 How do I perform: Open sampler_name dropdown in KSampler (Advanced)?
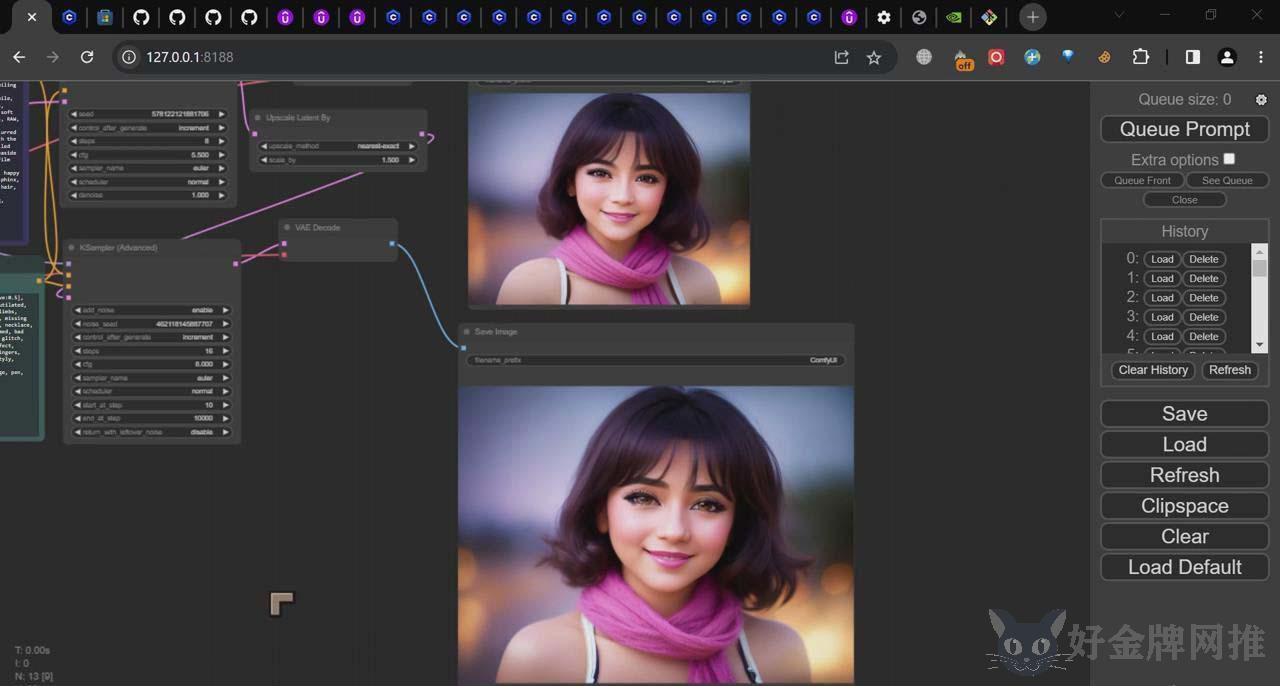(150, 378)
